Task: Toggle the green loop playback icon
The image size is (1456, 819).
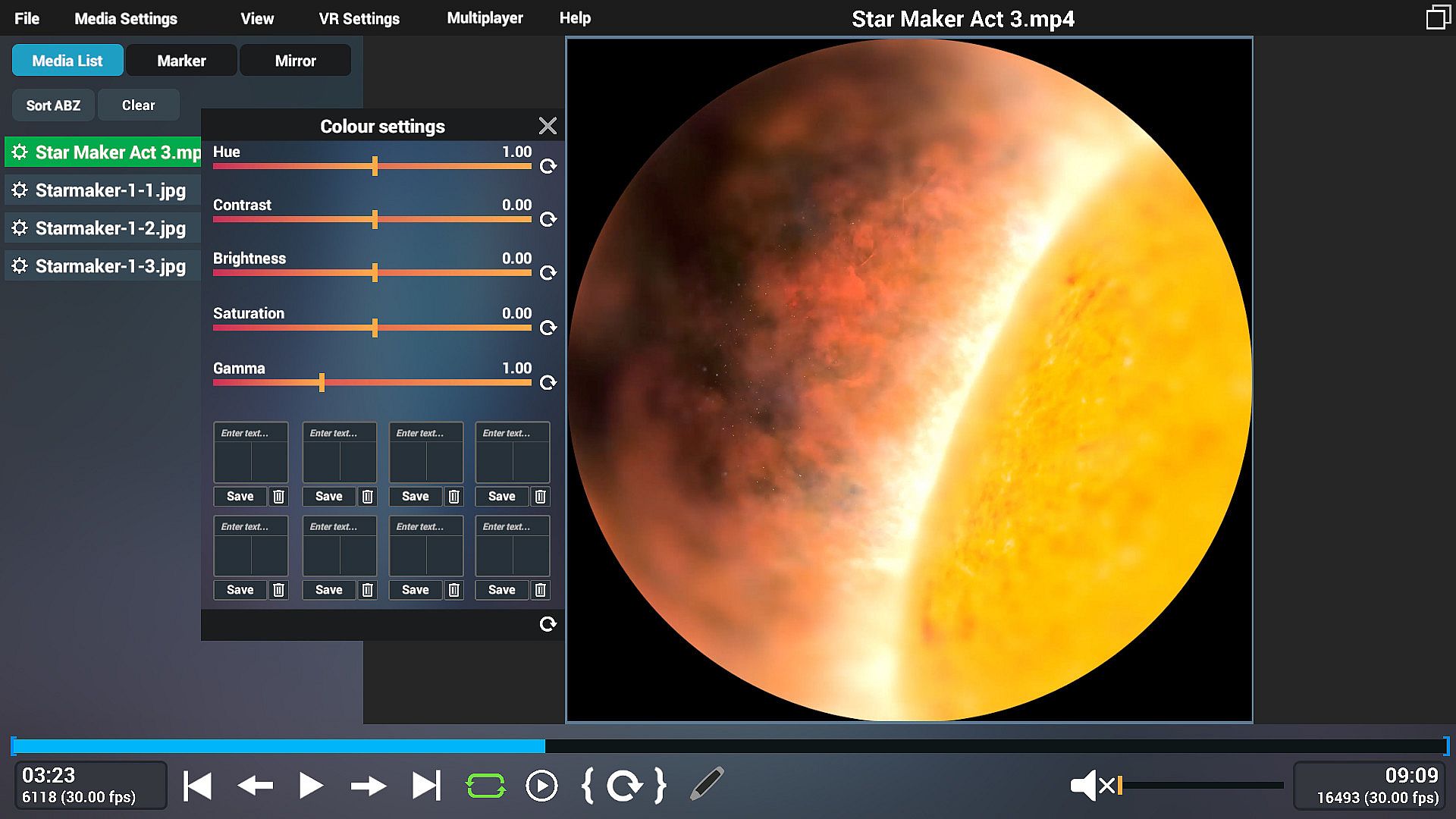Action: (485, 786)
